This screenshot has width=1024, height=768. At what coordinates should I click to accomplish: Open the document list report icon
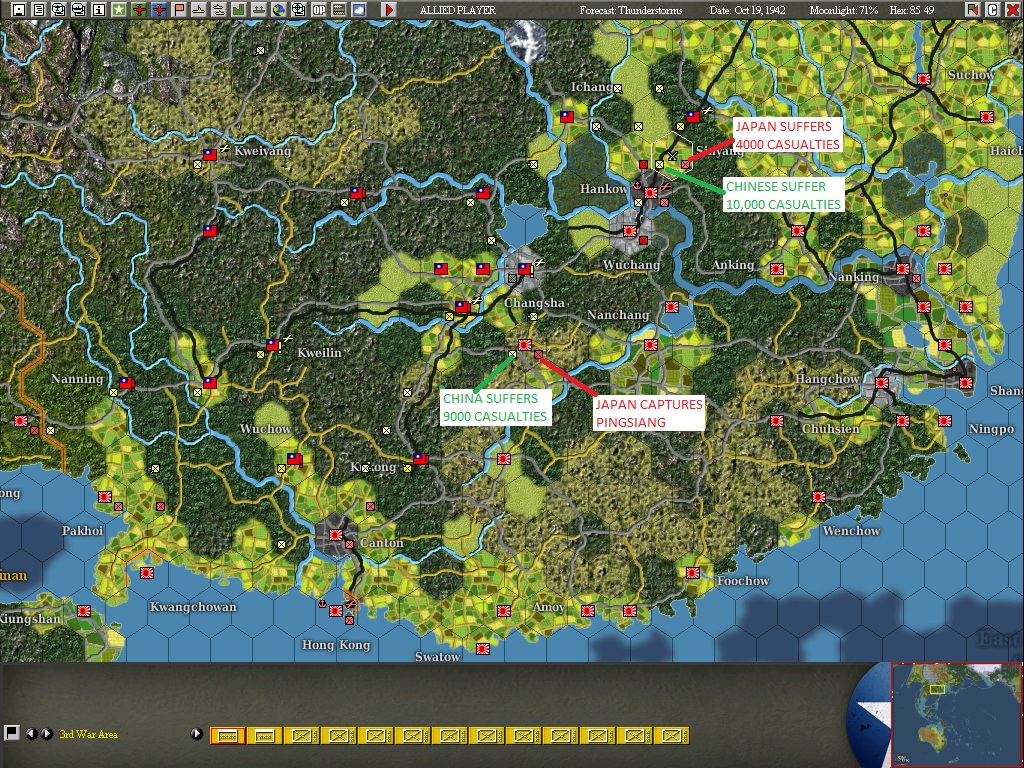[x=39, y=10]
